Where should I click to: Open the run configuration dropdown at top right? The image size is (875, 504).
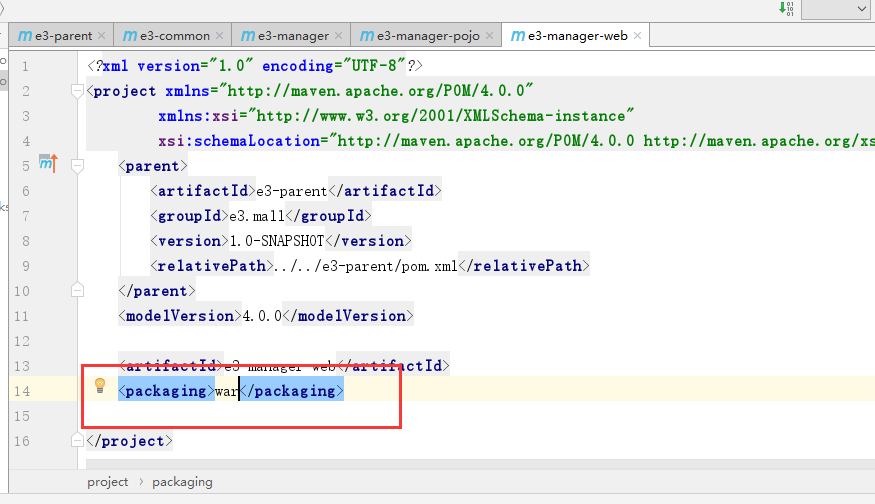pyautogui.click(x=835, y=9)
